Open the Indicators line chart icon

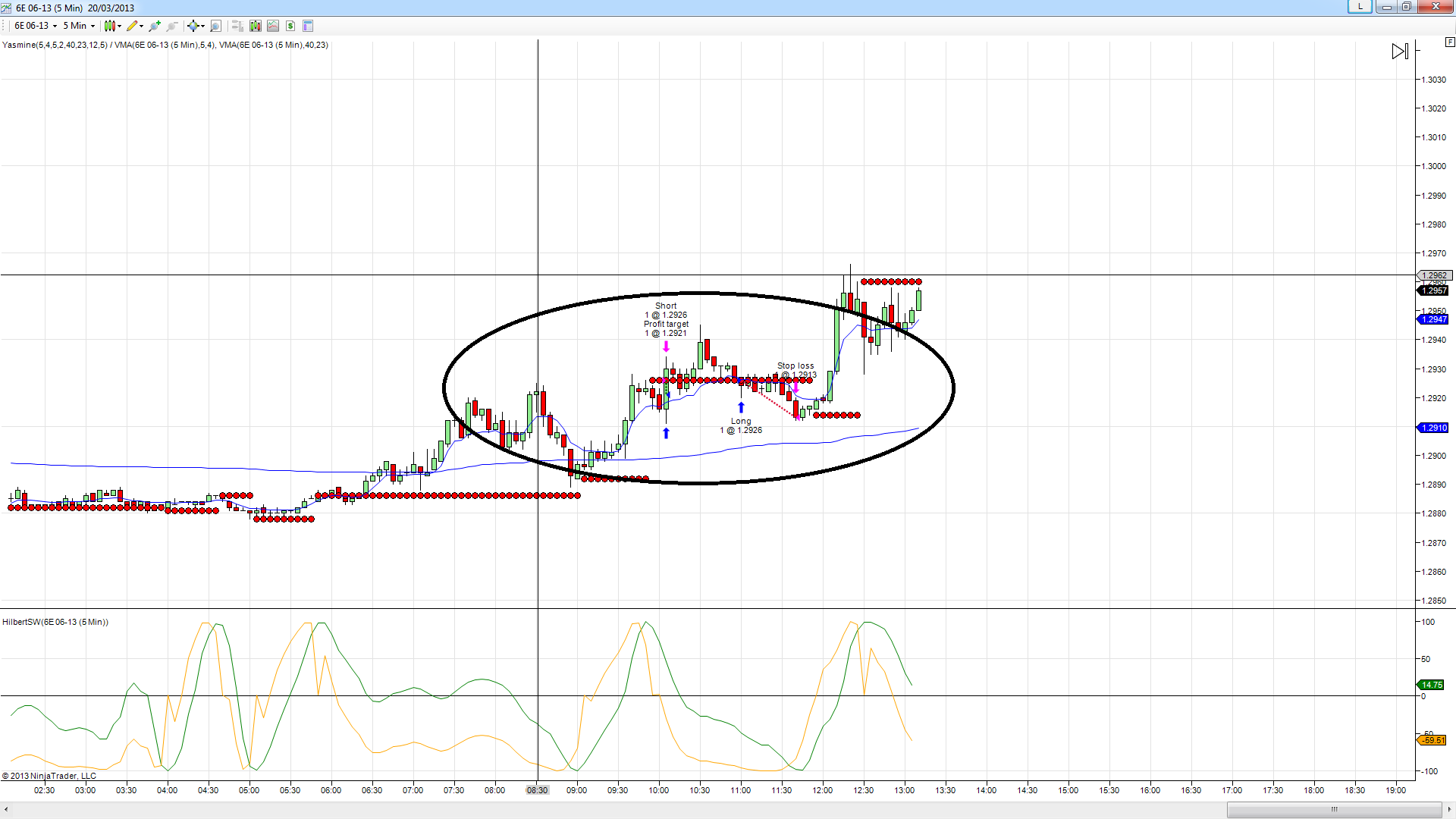273,26
